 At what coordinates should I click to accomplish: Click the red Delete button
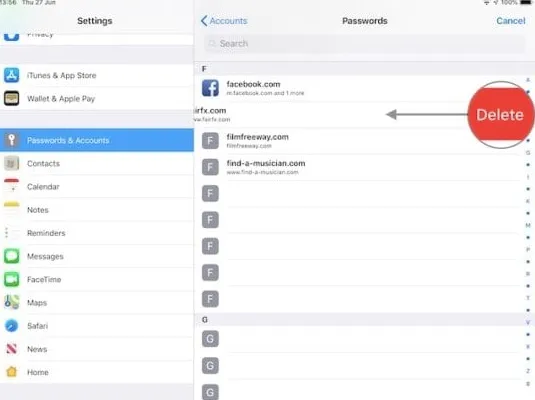(500, 115)
